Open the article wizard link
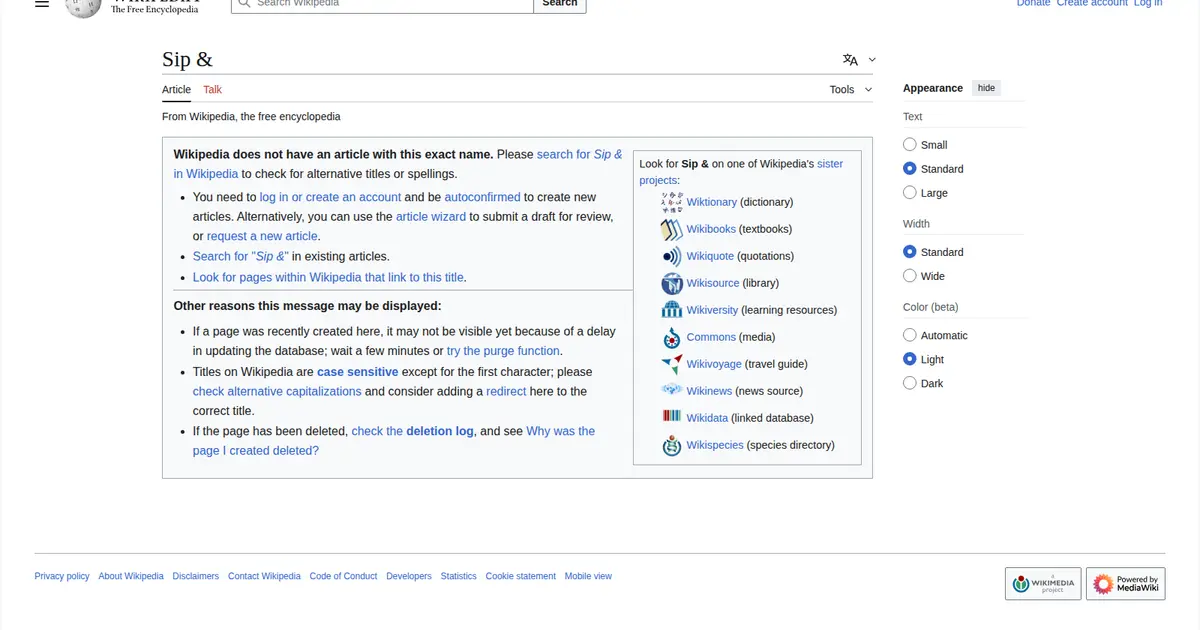Image resolution: width=1200 pixels, height=630 pixels. coord(430,217)
